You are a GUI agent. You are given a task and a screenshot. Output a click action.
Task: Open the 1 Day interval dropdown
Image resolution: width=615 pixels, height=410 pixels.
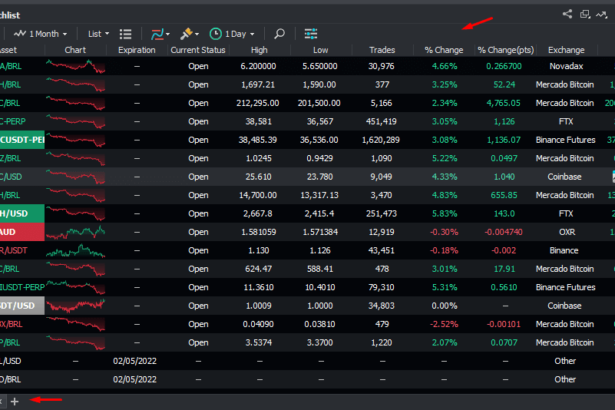240,34
